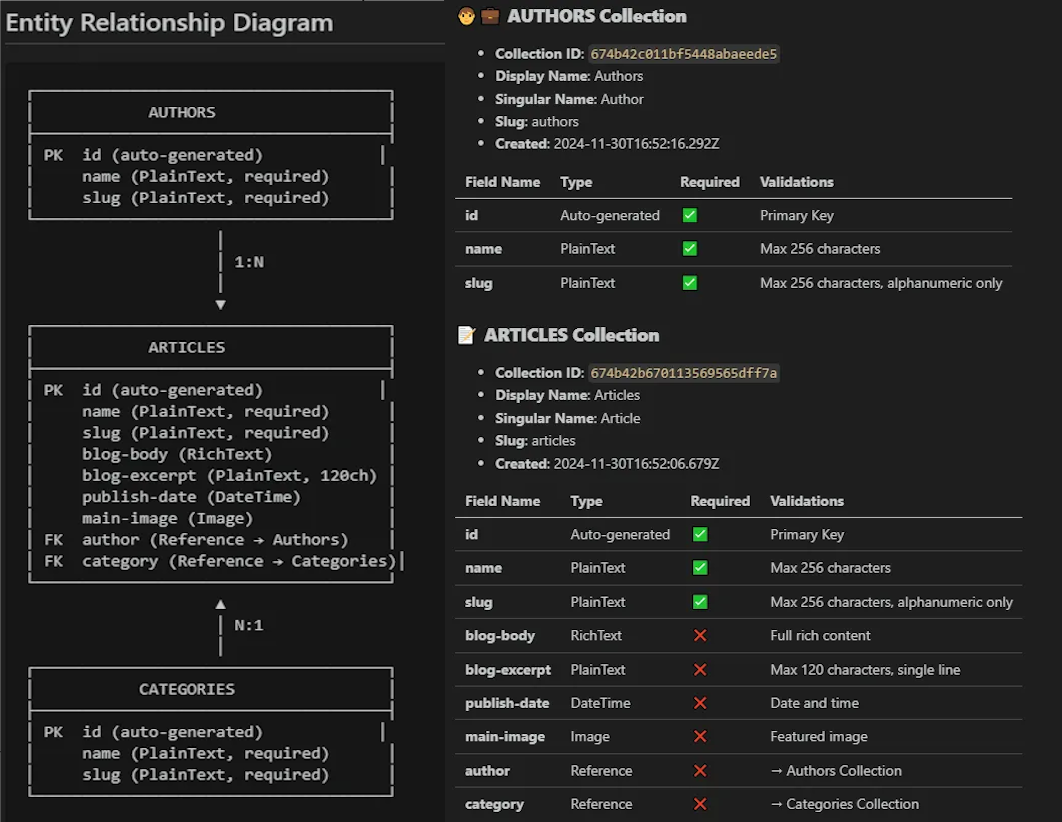Click the person emoji icon beside AUTHORS Collection
This screenshot has height=822, width=1062.
coord(466,16)
